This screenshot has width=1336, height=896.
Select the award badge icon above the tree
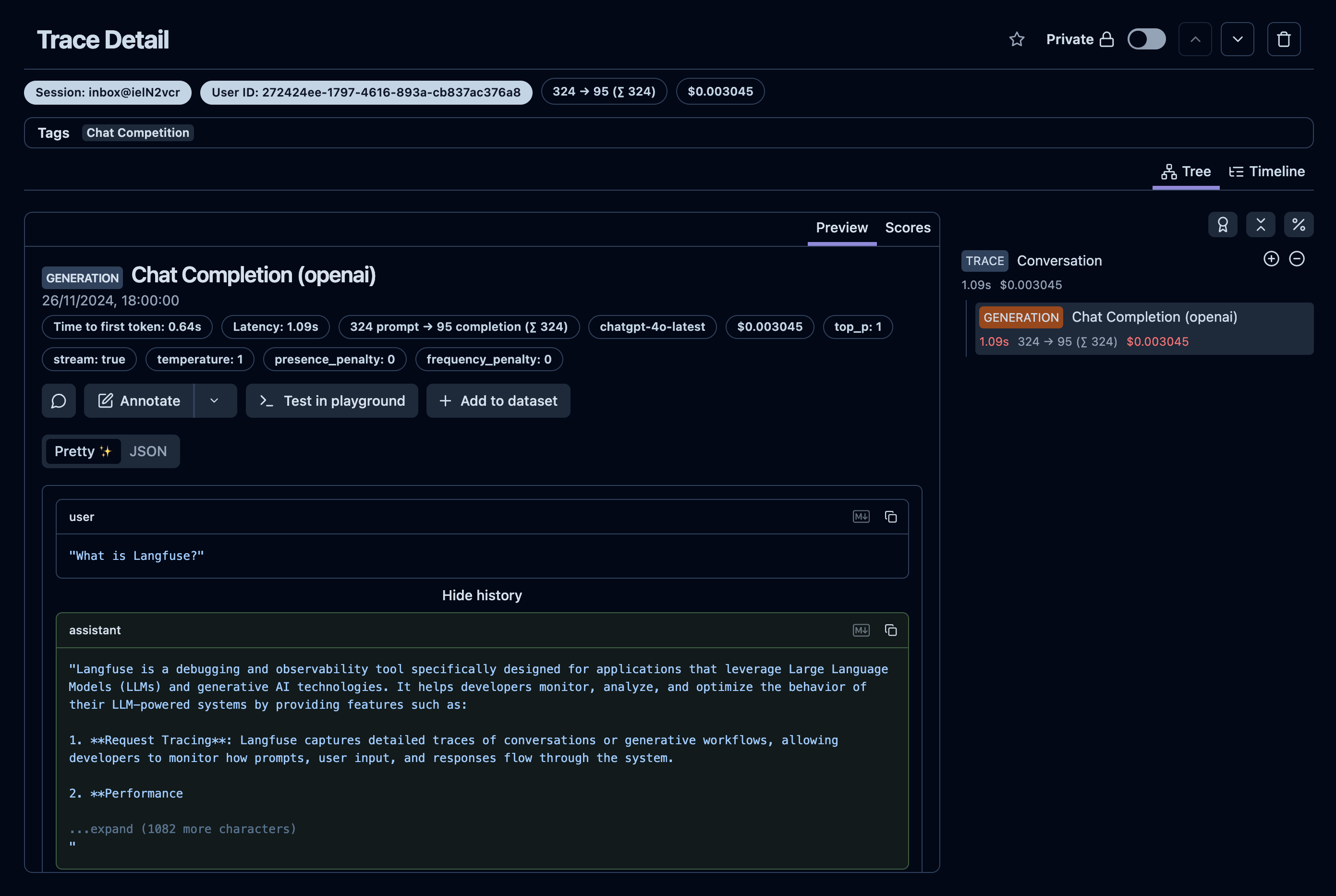coord(1223,225)
